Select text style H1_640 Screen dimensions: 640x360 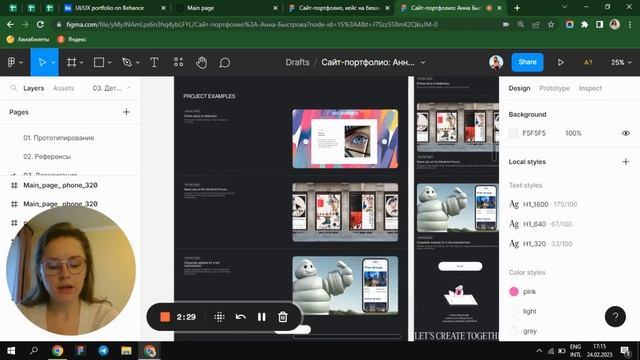(540, 224)
